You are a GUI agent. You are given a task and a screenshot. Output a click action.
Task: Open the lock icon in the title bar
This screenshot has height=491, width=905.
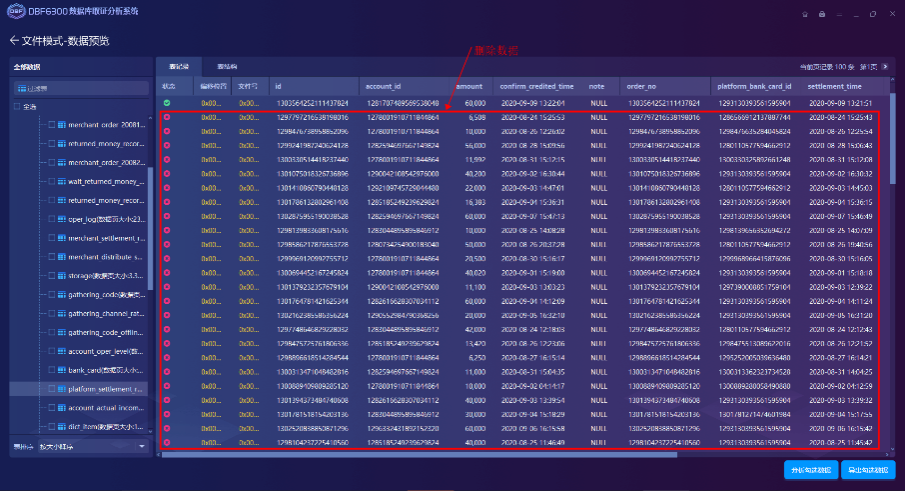click(822, 14)
